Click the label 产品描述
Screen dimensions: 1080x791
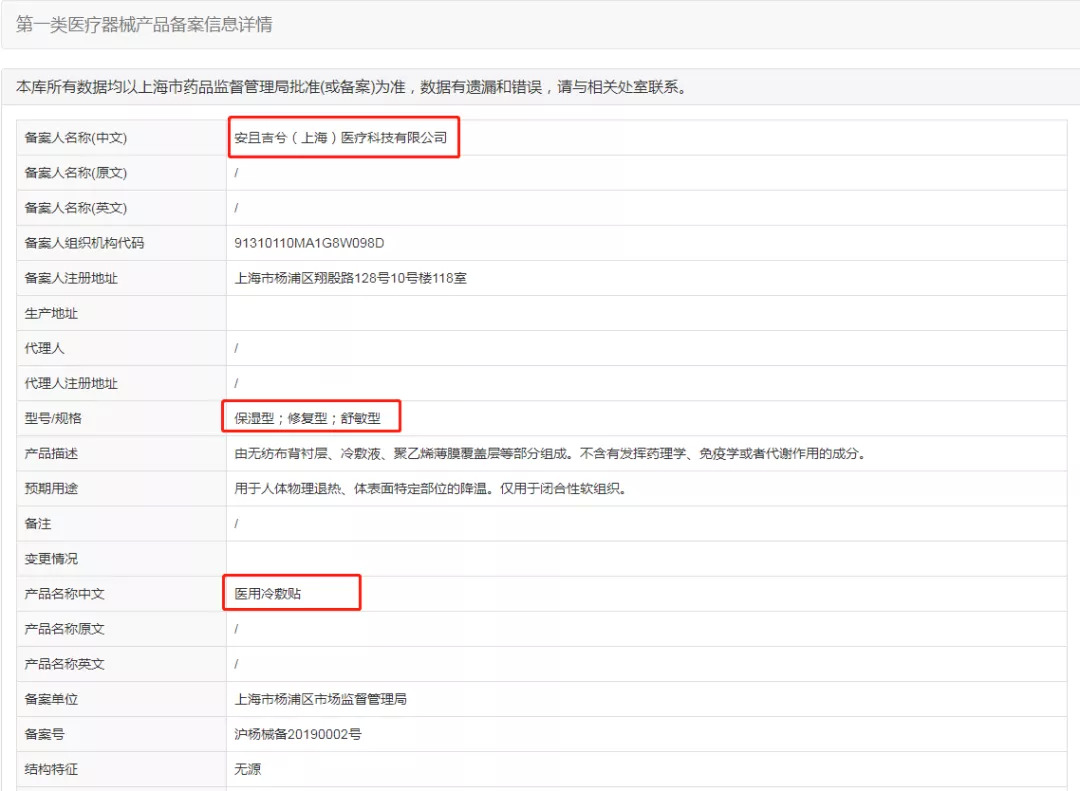coord(51,453)
